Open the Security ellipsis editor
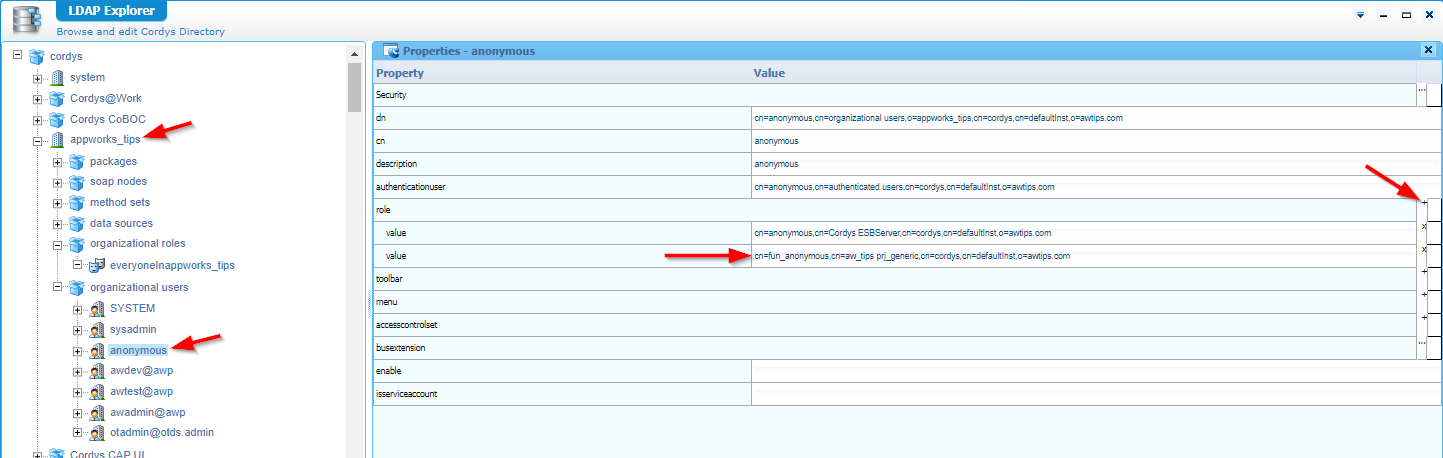The height and width of the screenshot is (458, 1443). [1422, 90]
